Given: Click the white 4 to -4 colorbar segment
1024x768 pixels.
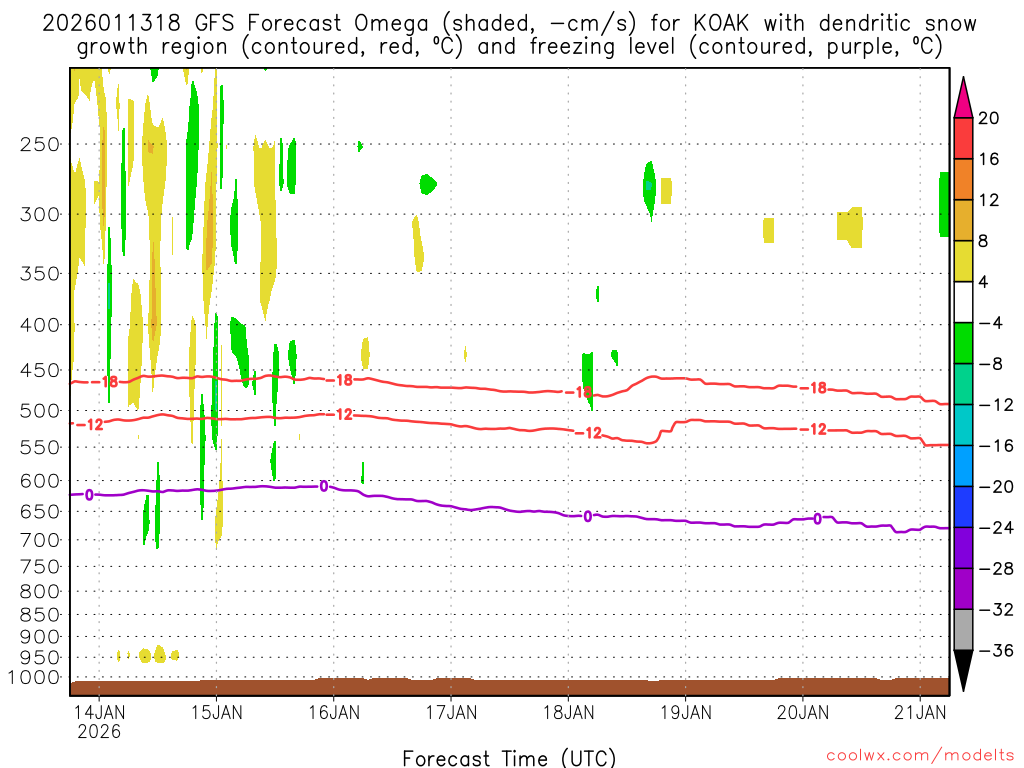Looking at the screenshot, I should [963, 302].
